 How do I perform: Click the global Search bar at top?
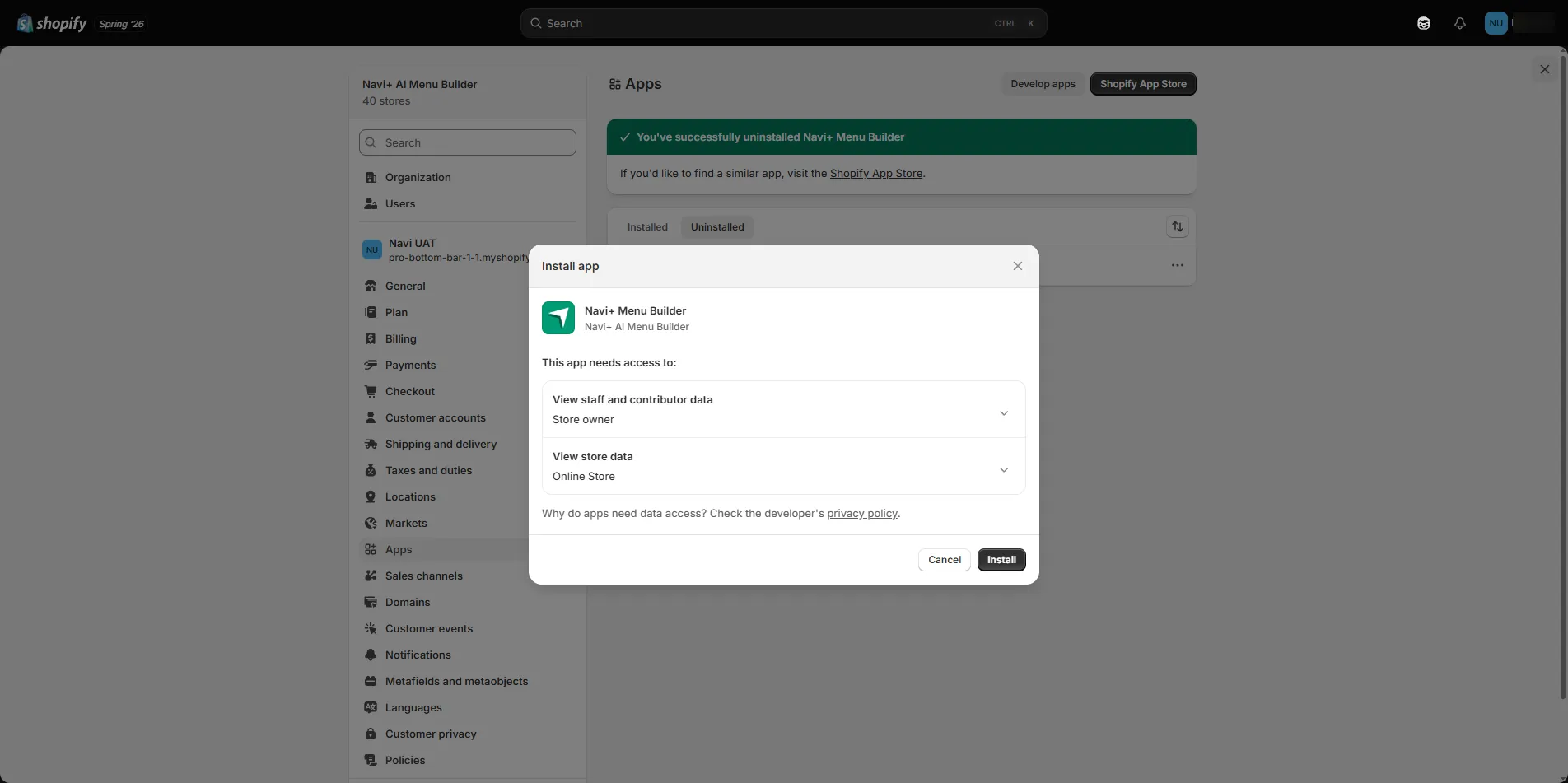coord(783,23)
